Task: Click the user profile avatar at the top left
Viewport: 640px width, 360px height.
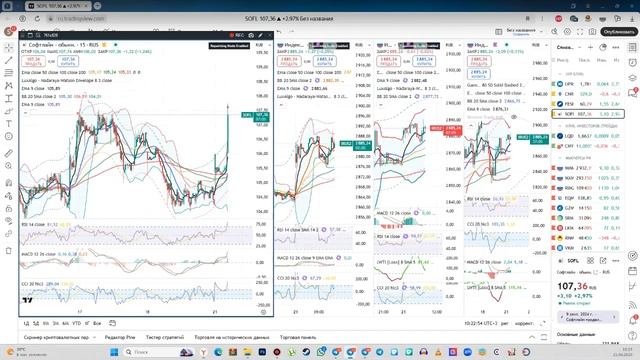Action: pos(9,31)
